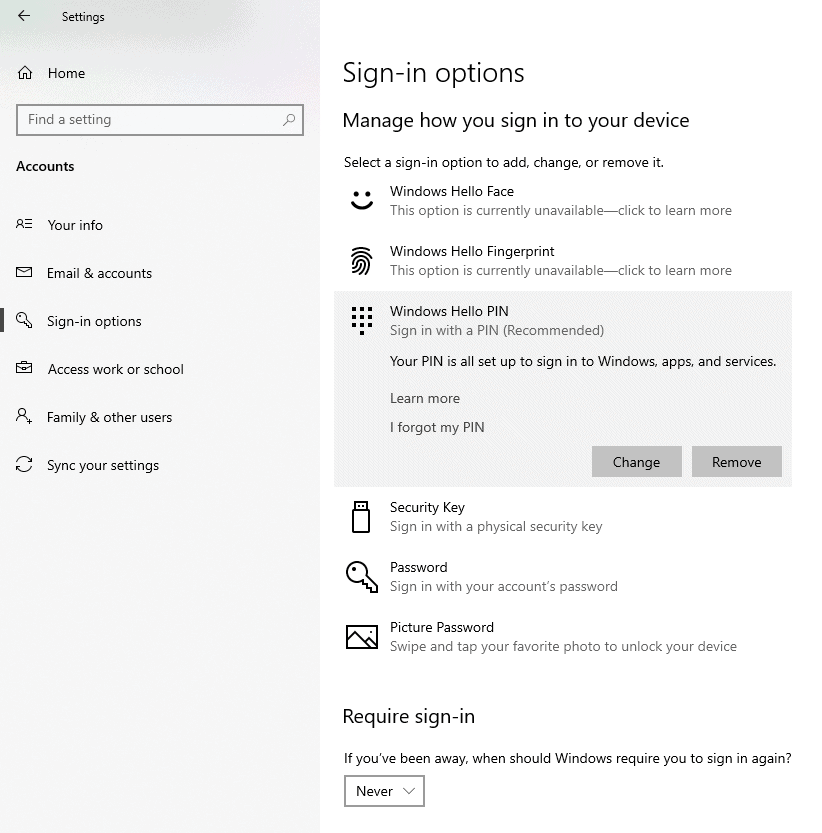
Task: Click the Password key icon
Action: [361, 576]
